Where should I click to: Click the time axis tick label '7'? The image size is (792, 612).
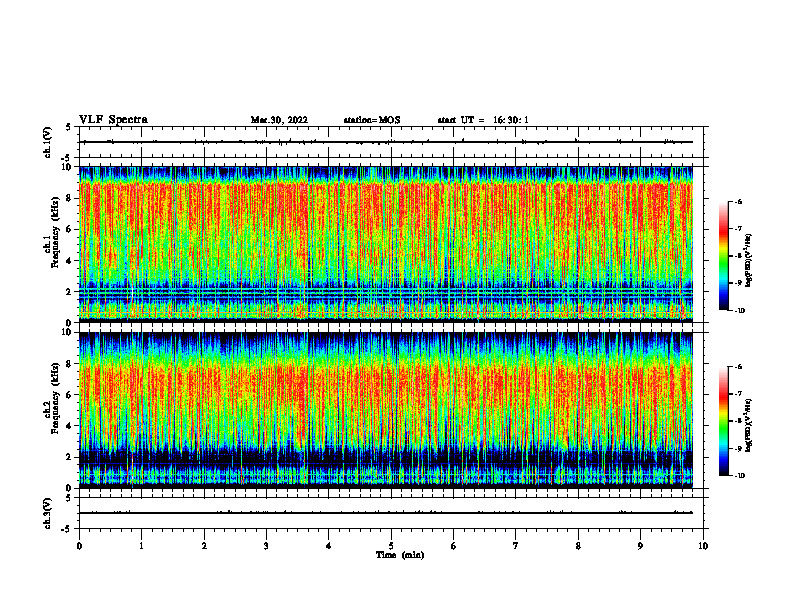click(x=516, y=546)
